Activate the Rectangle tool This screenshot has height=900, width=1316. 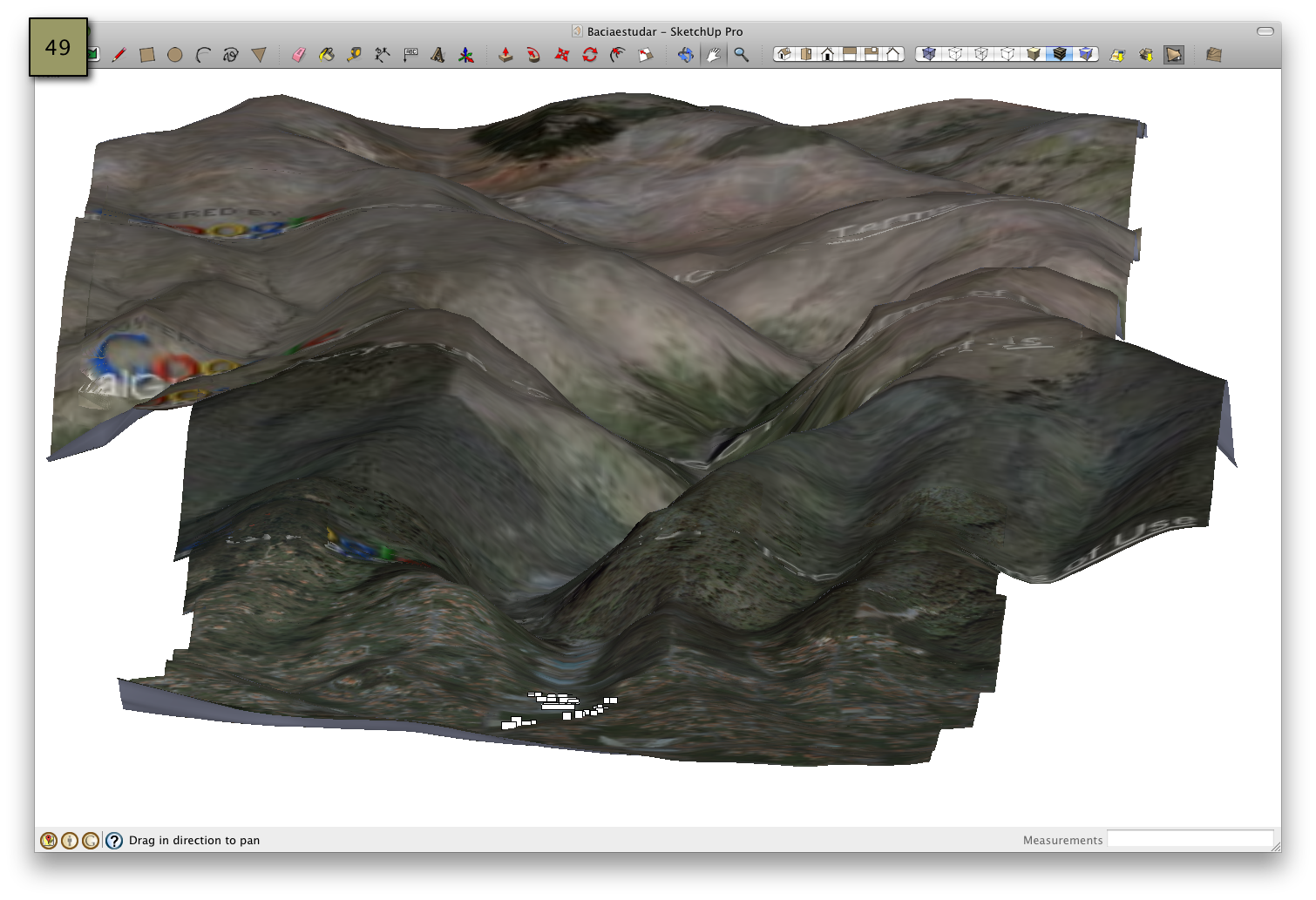[147, 54]
